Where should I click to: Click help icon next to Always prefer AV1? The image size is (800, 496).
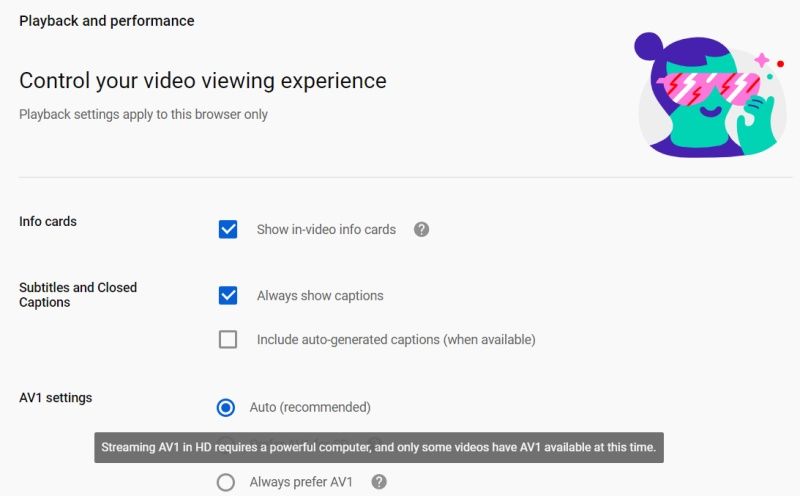tap(379, 482)
